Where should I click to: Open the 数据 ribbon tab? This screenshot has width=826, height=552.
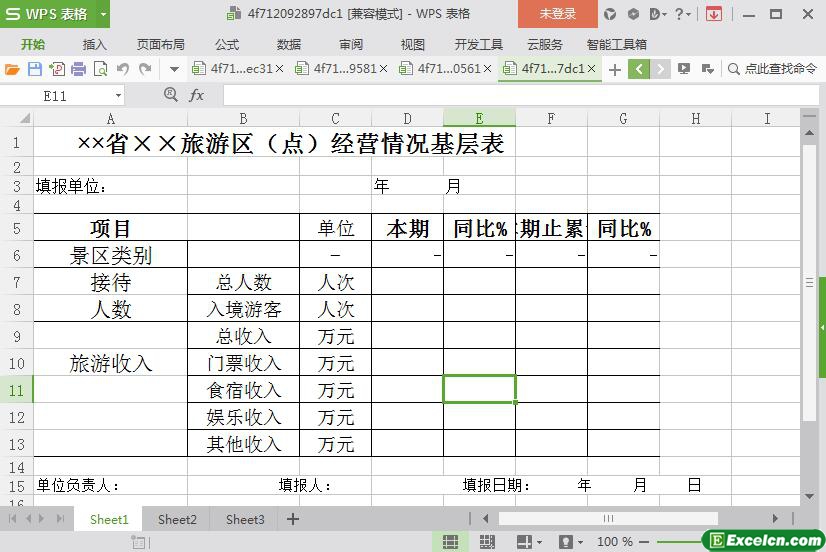tap(289, 45)
